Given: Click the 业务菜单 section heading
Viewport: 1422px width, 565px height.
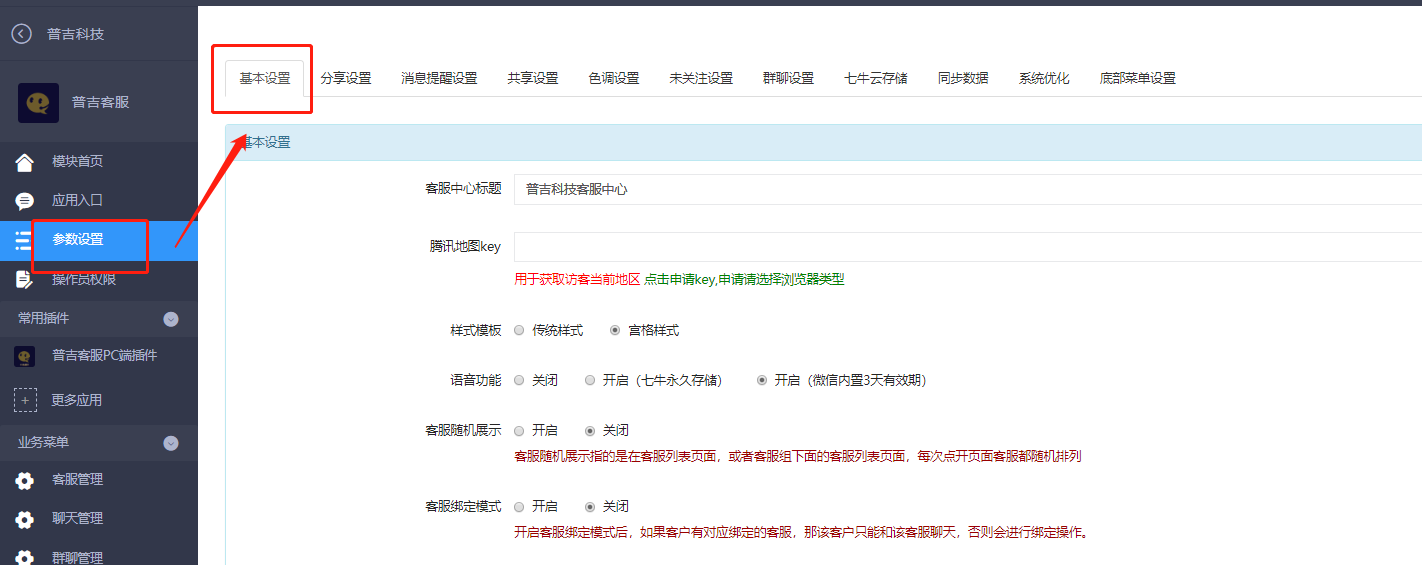Looking at the screenshot, I should coord(43,442).
